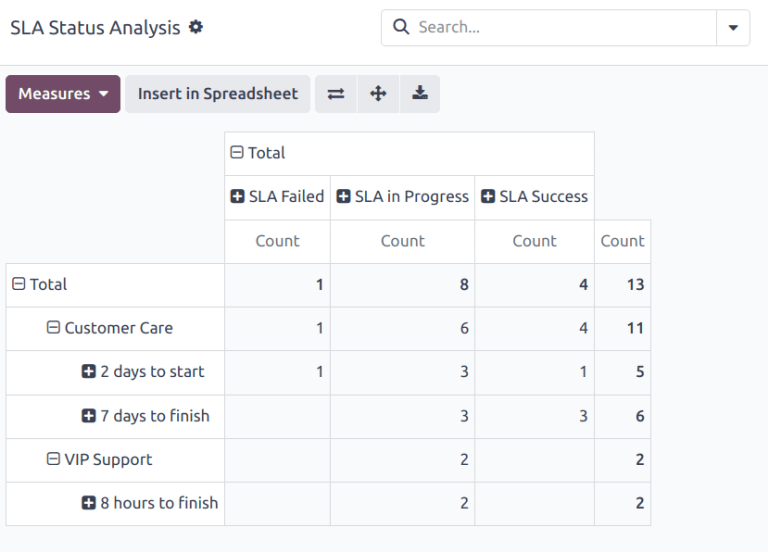Click the Flip axis icon
This screenshot has width=768, height=552.
tap(336, 94)
